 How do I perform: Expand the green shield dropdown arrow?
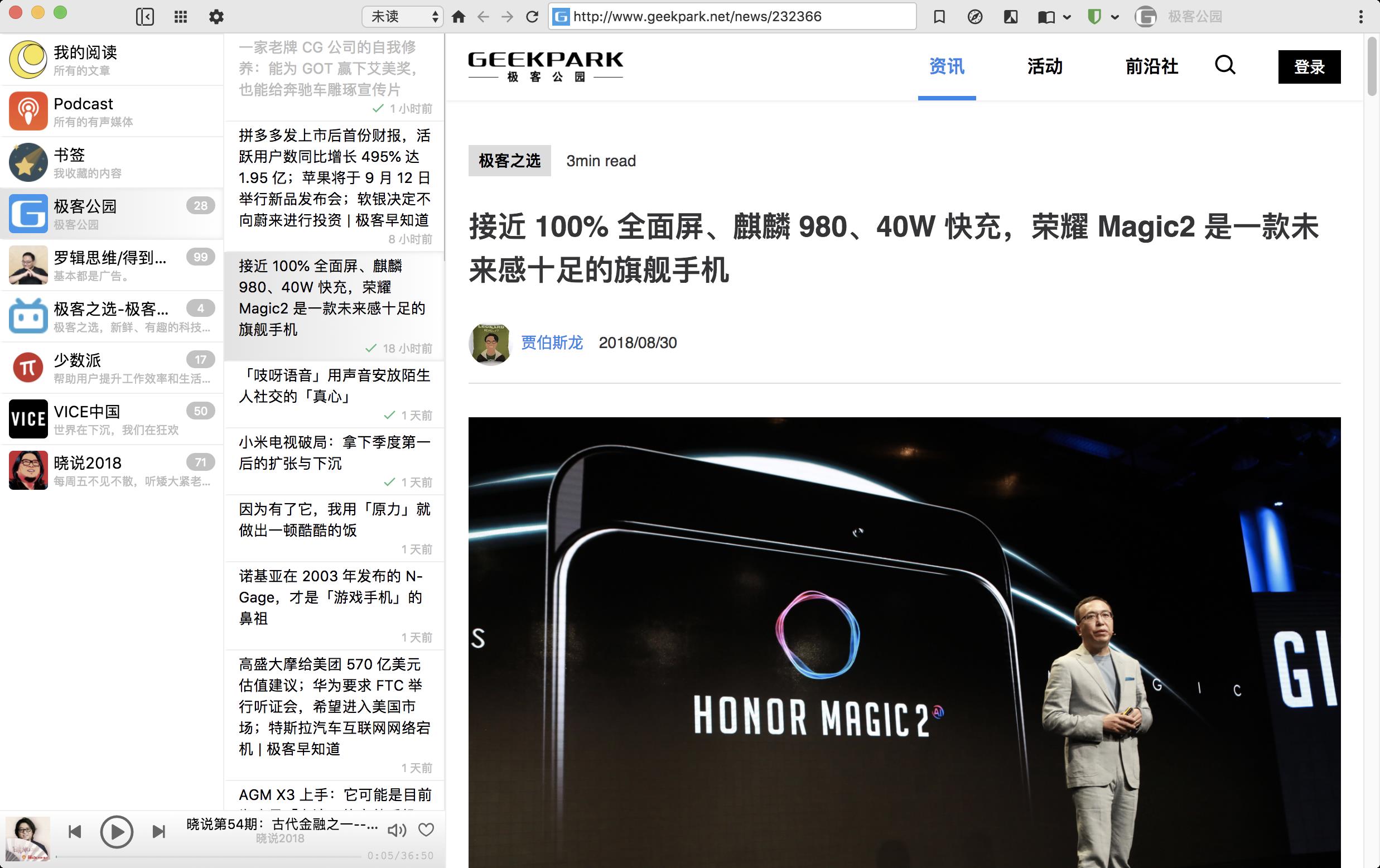pyautogui.click(x=1115, y=17)
